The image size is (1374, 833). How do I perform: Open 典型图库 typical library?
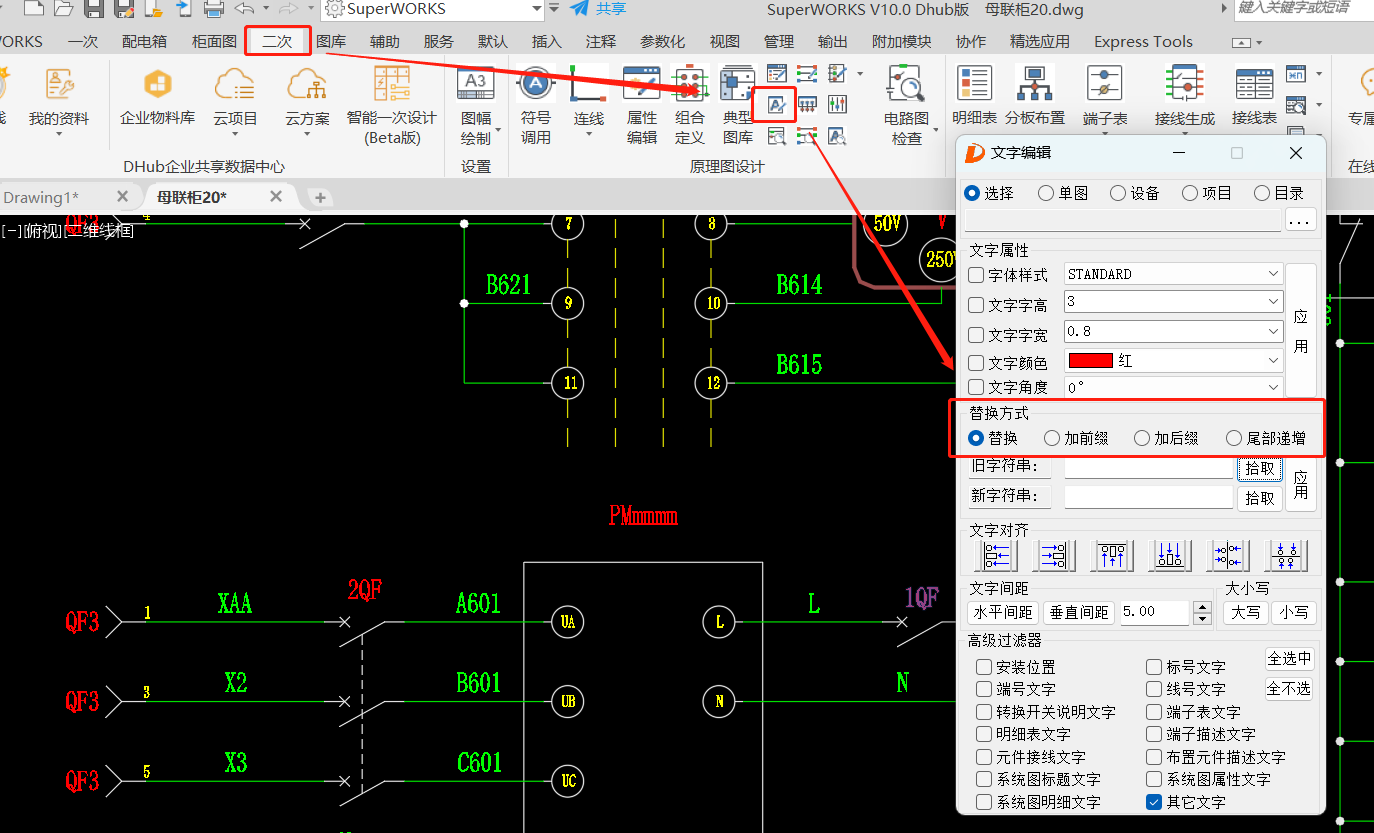point(737,105)
